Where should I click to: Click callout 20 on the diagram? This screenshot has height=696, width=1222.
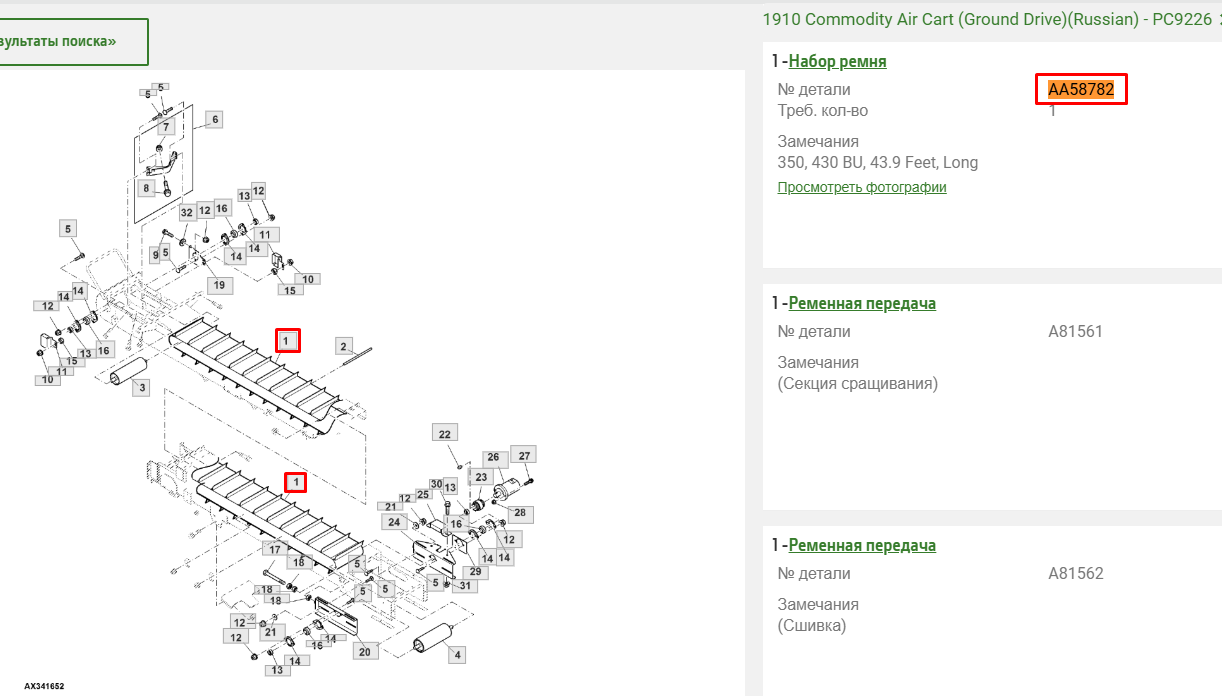tap(364, 651)
